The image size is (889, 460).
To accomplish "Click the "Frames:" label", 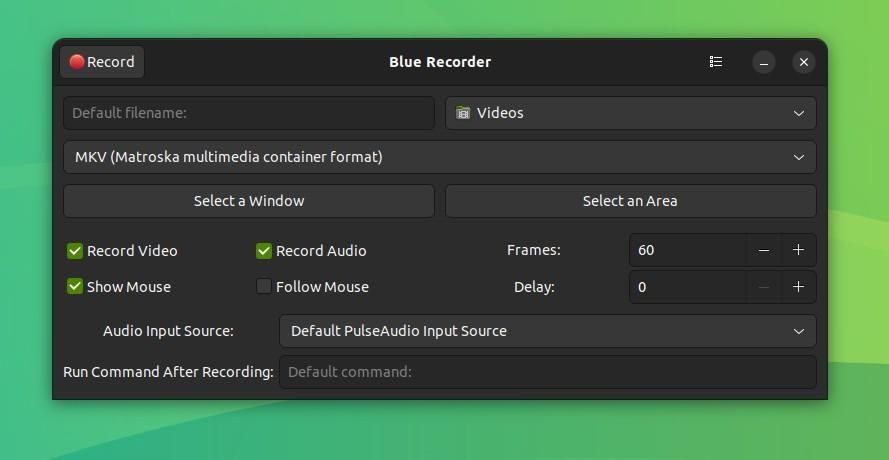I will tap(534, 250).
